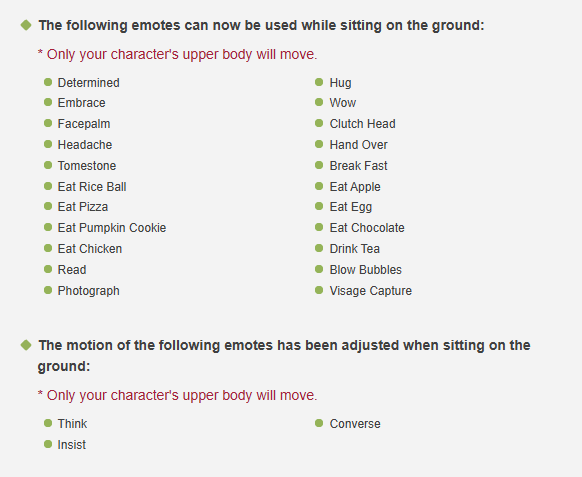The height and width of the screenshot is (477, 582).
Task: Select the Clutch Head entry
Action: (x=362, y=124)
